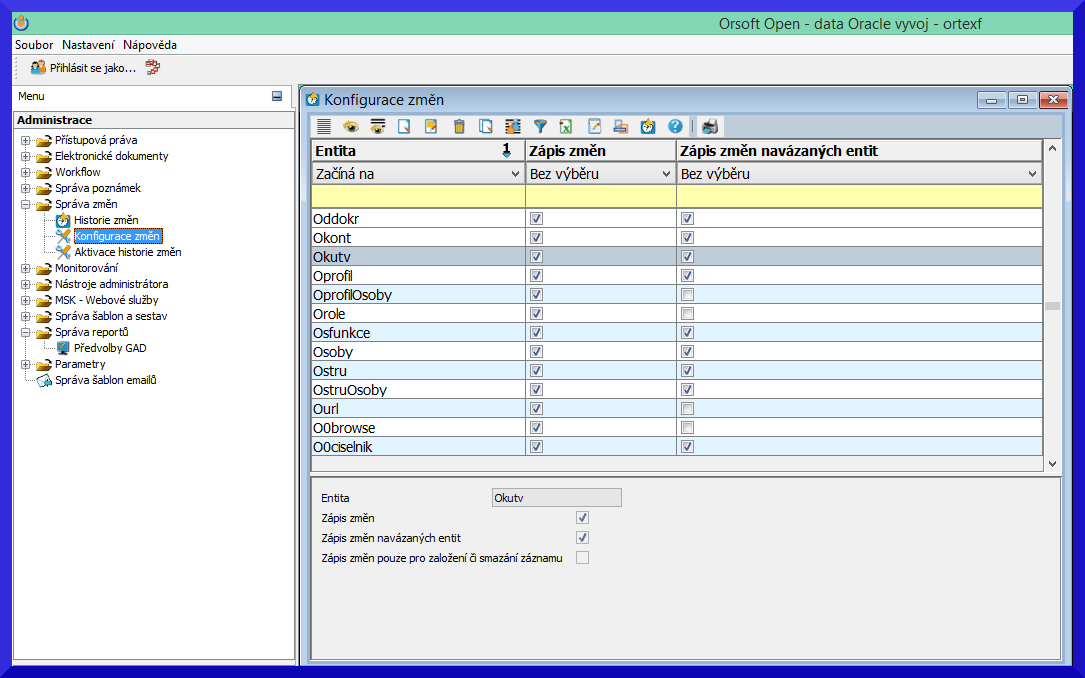Click the funnel filter icon

tap(540, 126)
